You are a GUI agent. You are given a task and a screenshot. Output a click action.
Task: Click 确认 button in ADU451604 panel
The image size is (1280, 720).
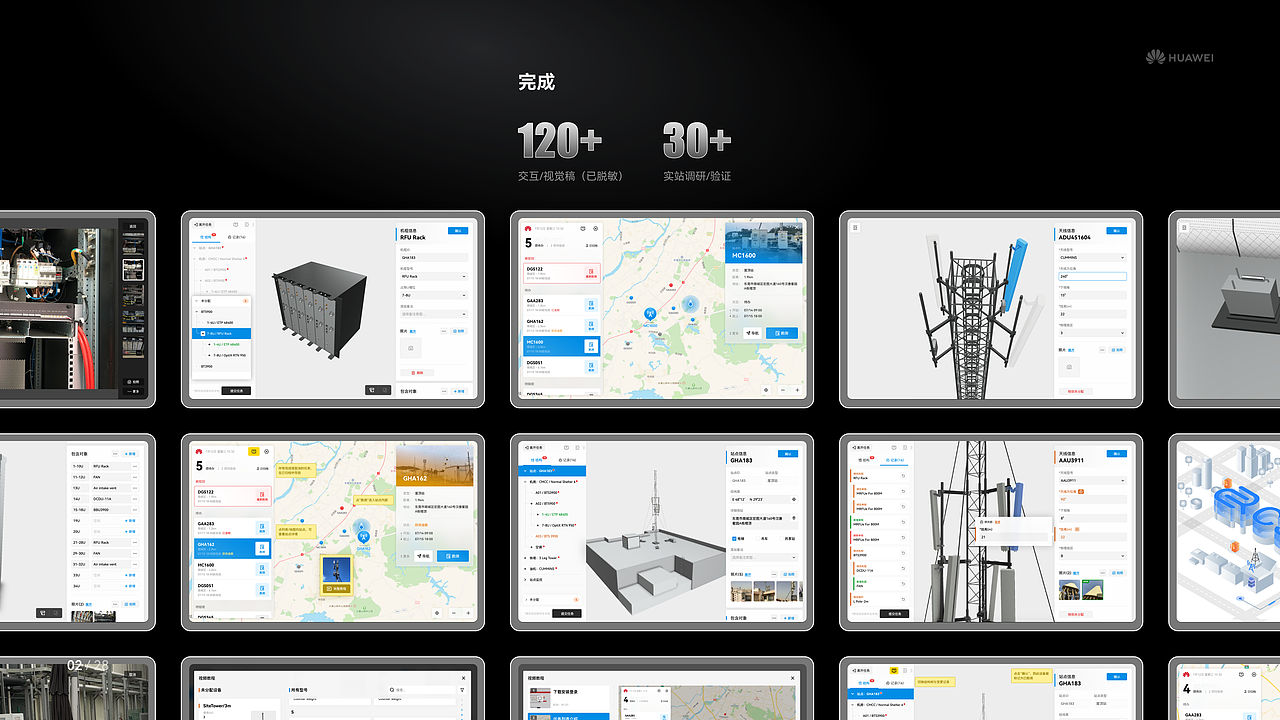pyautogui.click(x=1116, y=231)
